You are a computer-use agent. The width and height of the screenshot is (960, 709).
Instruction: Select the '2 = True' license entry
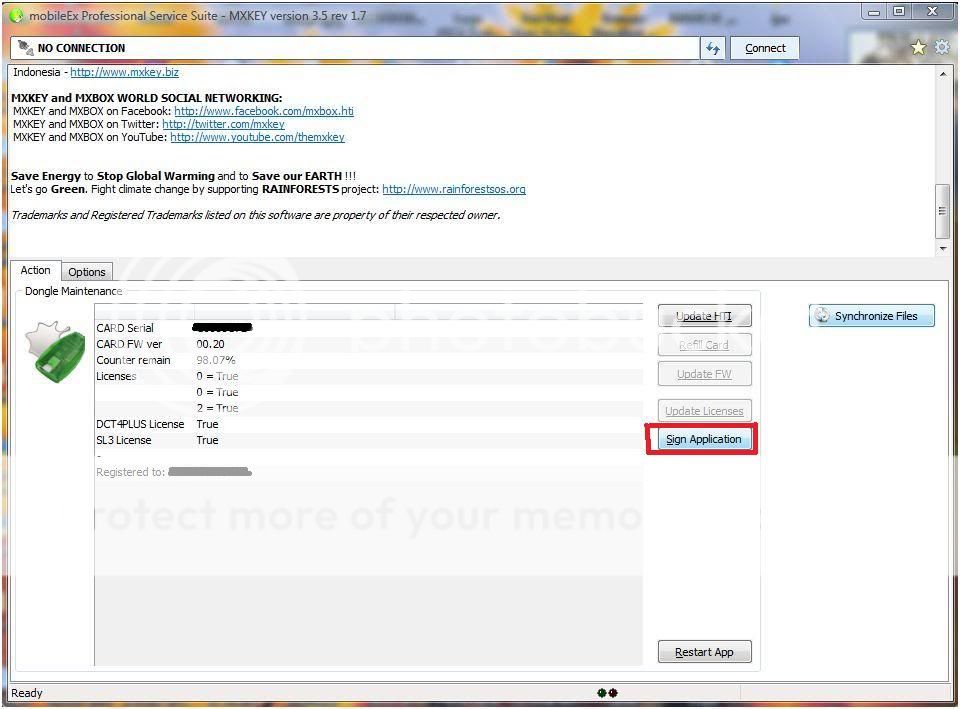(217, 408)
